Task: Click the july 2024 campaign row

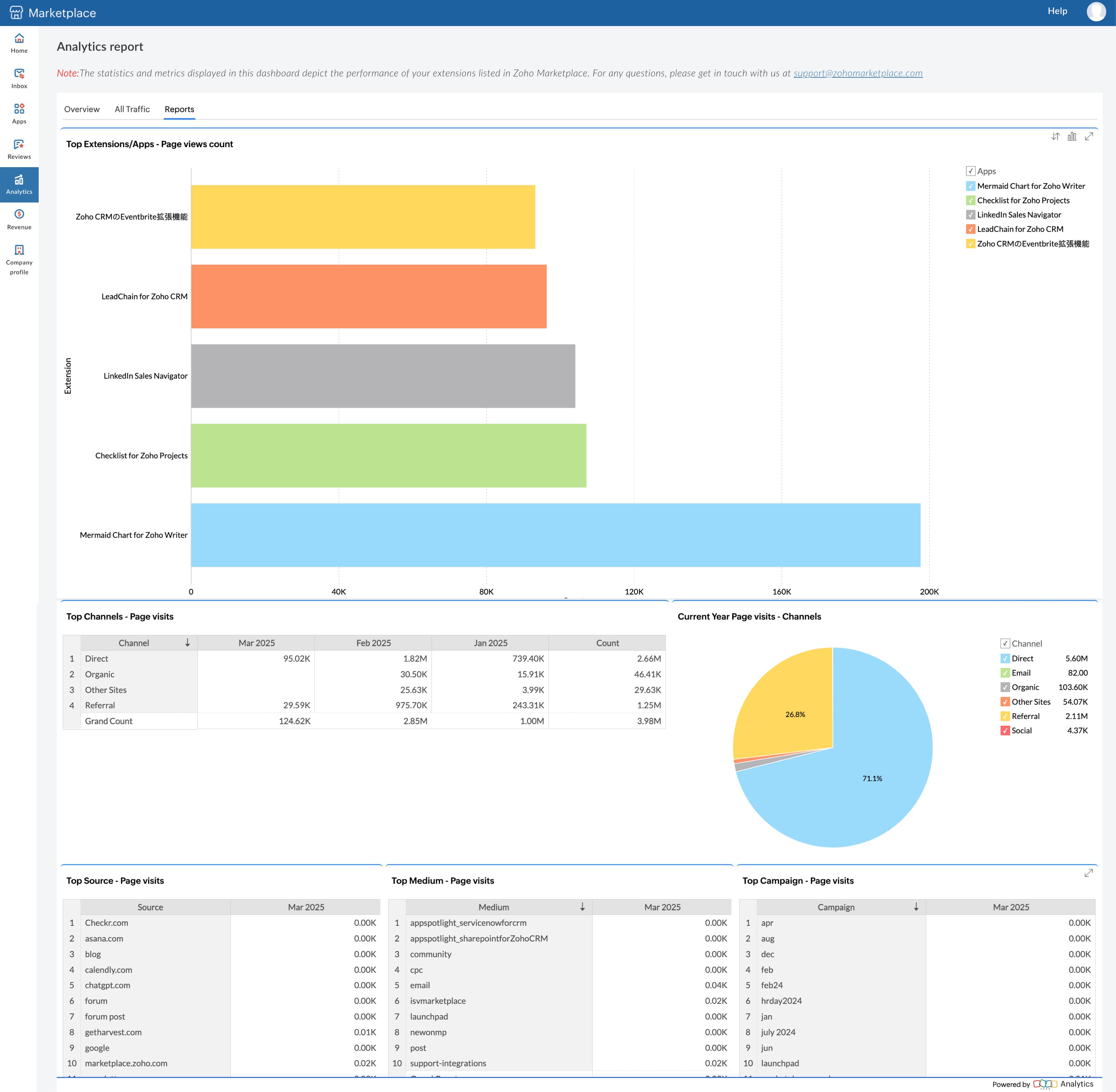Action: [917, 1032]
